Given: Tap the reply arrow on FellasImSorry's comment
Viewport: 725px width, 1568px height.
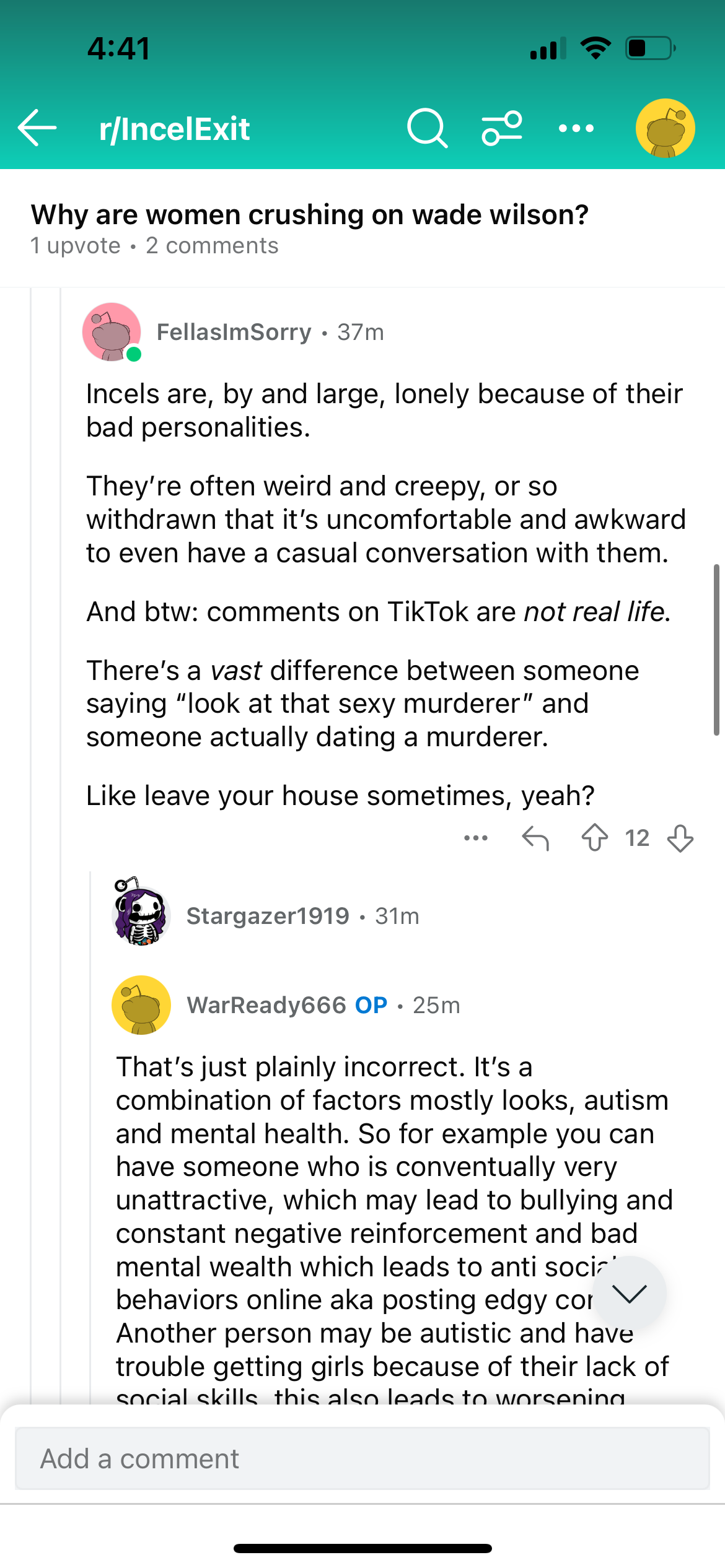Looking at the screenshot, I should tap(535, 838).
